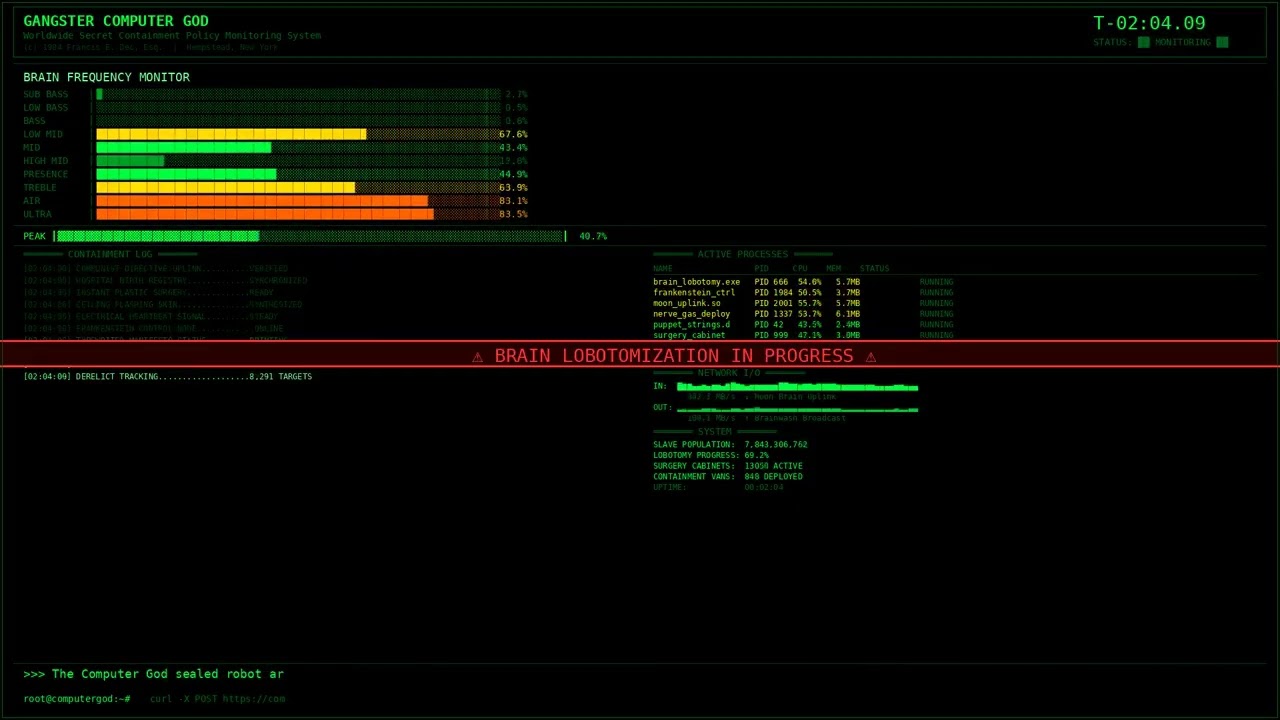This screenshot has height=720, width=1280.
Task: Select the GANGSTER COMPUTER GOD title
Action: coord(116,21)
